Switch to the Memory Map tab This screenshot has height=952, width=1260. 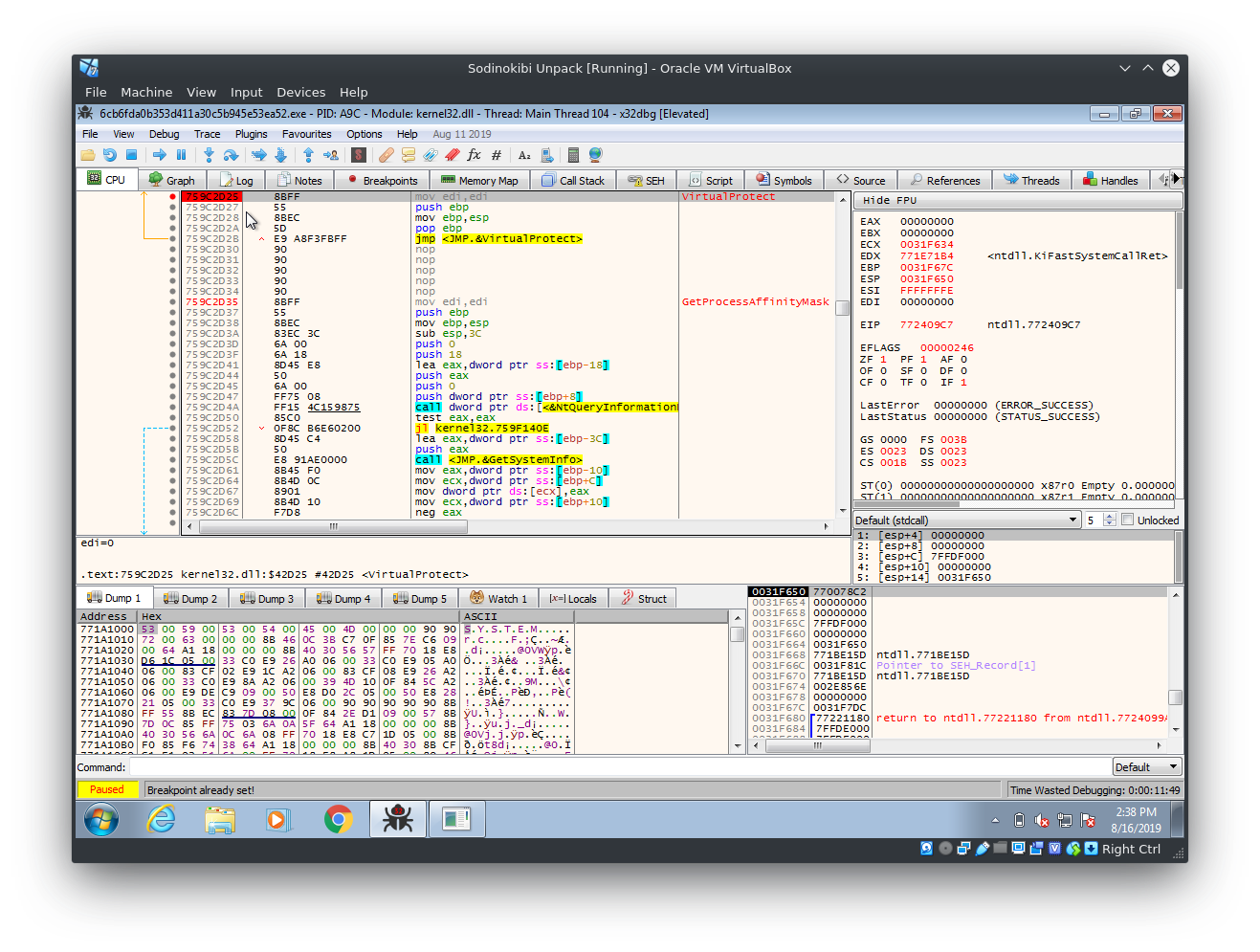[x=479, y=180]
